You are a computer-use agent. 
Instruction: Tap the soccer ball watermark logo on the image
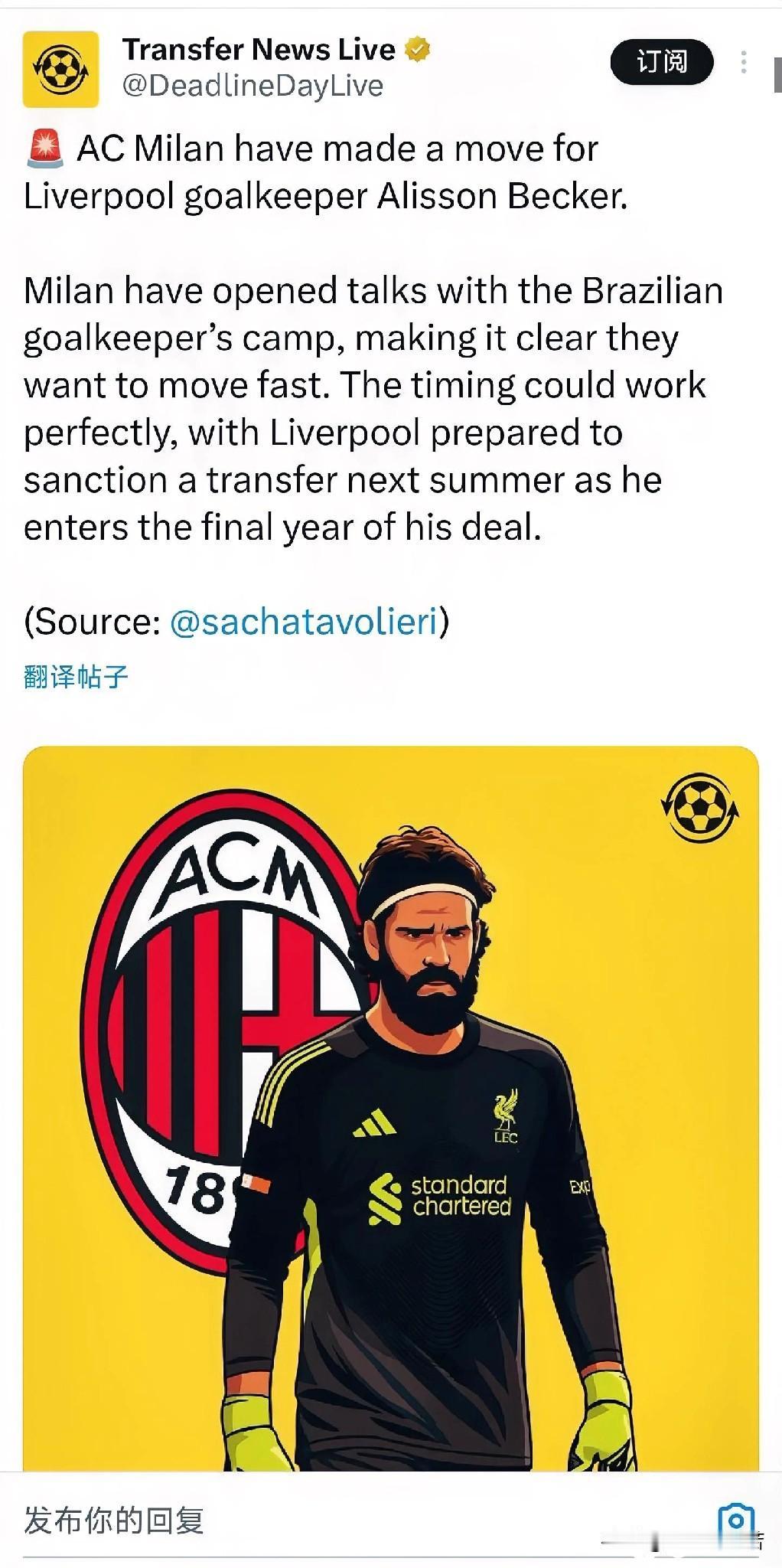(699, 807)
